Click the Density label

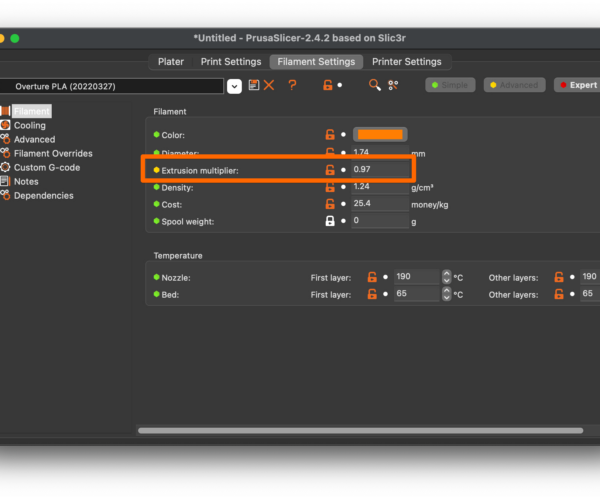pos(177,188)
